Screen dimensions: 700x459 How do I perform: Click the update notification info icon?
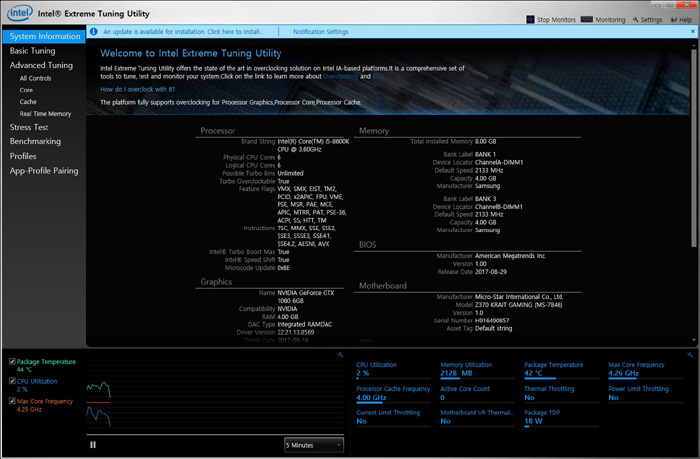94,32
